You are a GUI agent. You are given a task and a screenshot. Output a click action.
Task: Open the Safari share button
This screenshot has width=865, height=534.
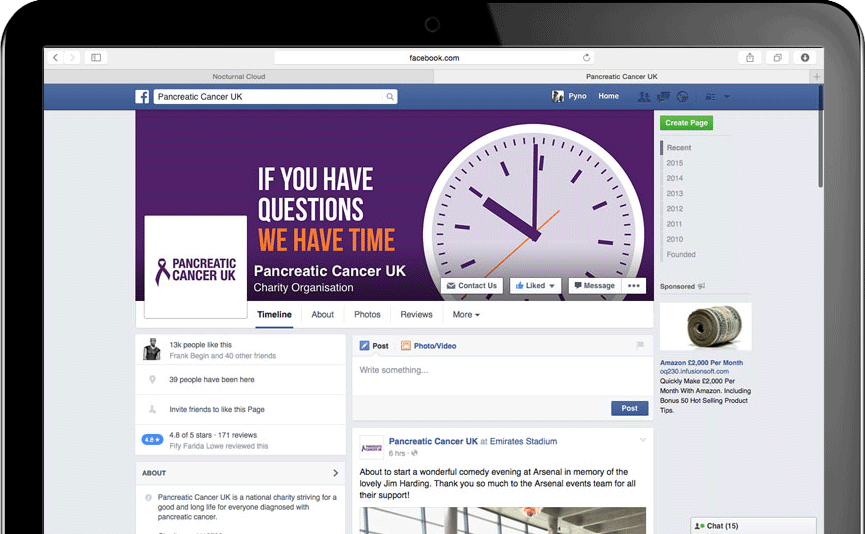[x=750, y=57]
